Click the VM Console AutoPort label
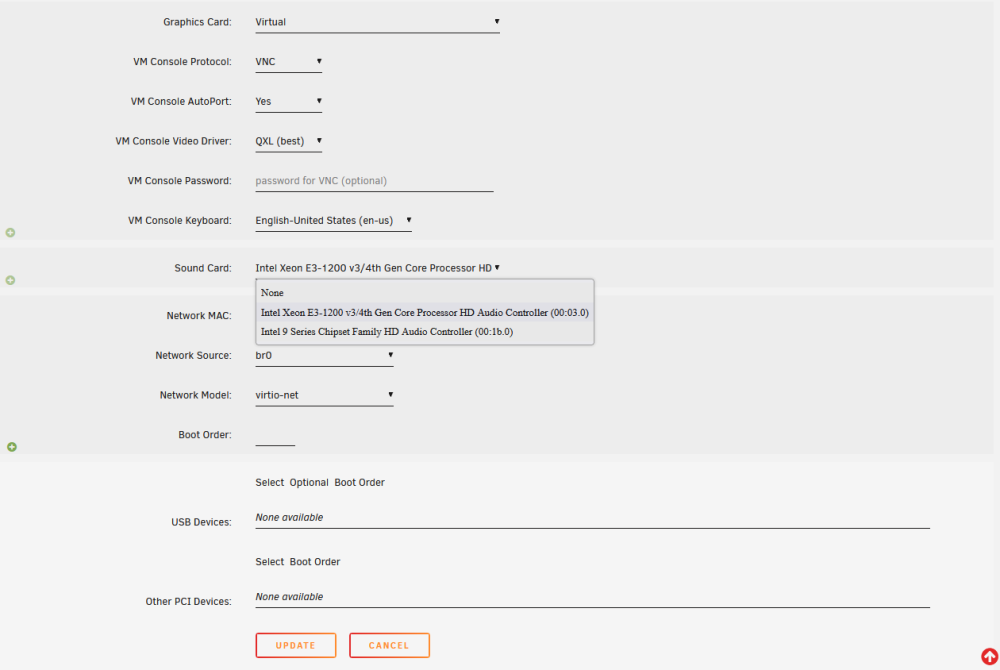This screenshot has height=670, width=1000. [x=181, y=101]
